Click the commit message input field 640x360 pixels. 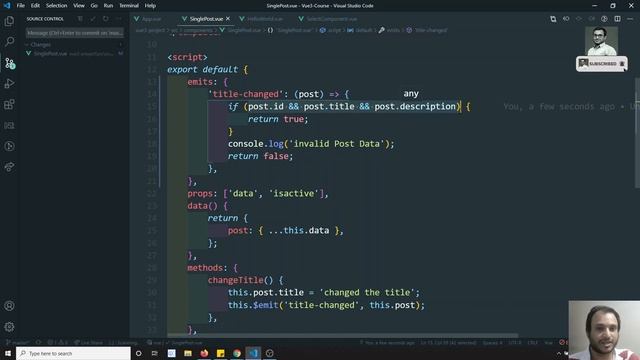(x=75, y=33)
